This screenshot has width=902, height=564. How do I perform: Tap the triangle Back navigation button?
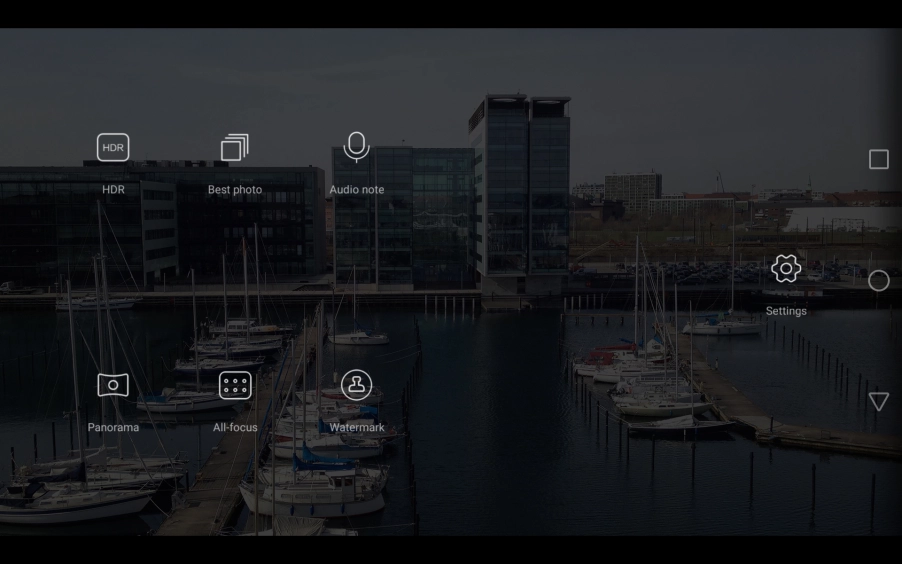[879, 401]
